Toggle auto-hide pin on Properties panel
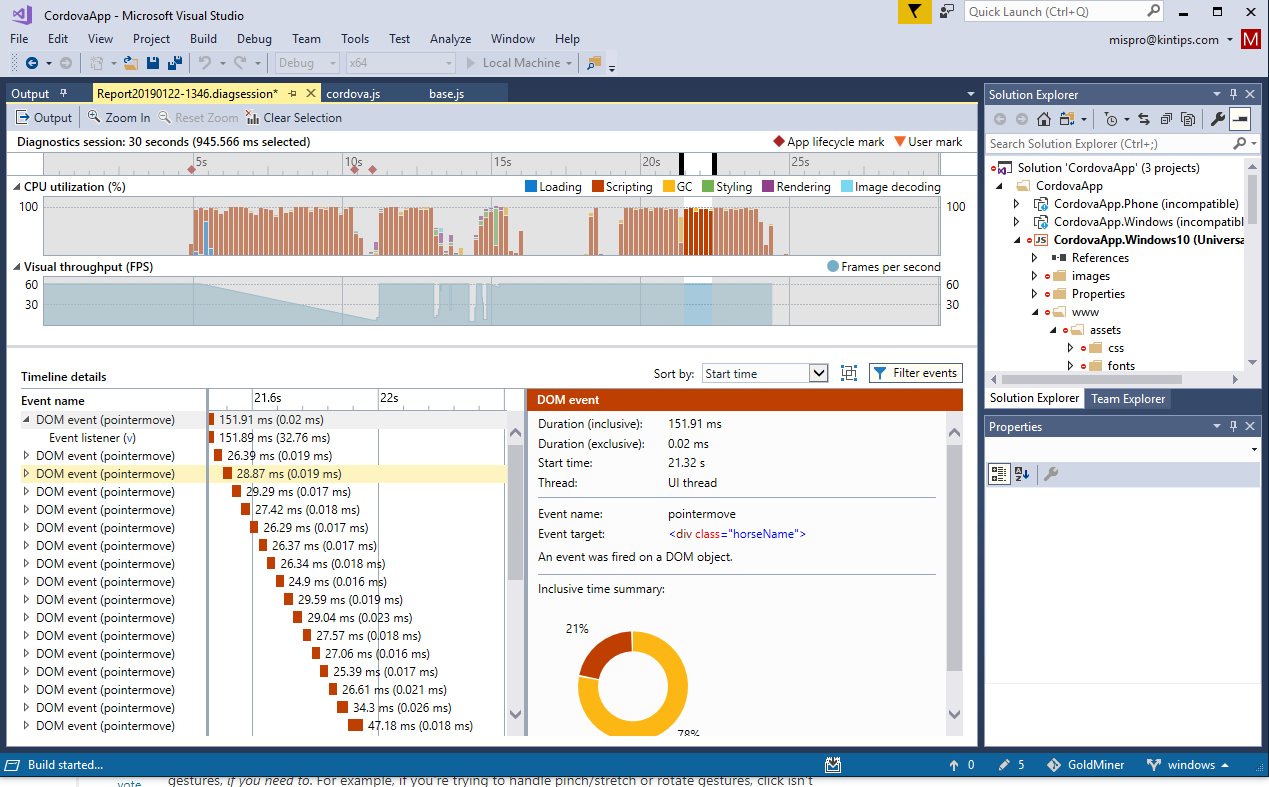This screenshot has width=1269, height=787. tap(1233, 426)
